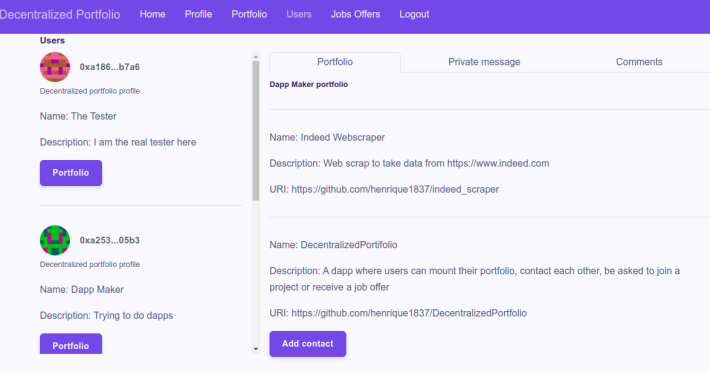Click the 'Users' section heading
This screenshot has width=710, height=372.
tap(52, 41)
